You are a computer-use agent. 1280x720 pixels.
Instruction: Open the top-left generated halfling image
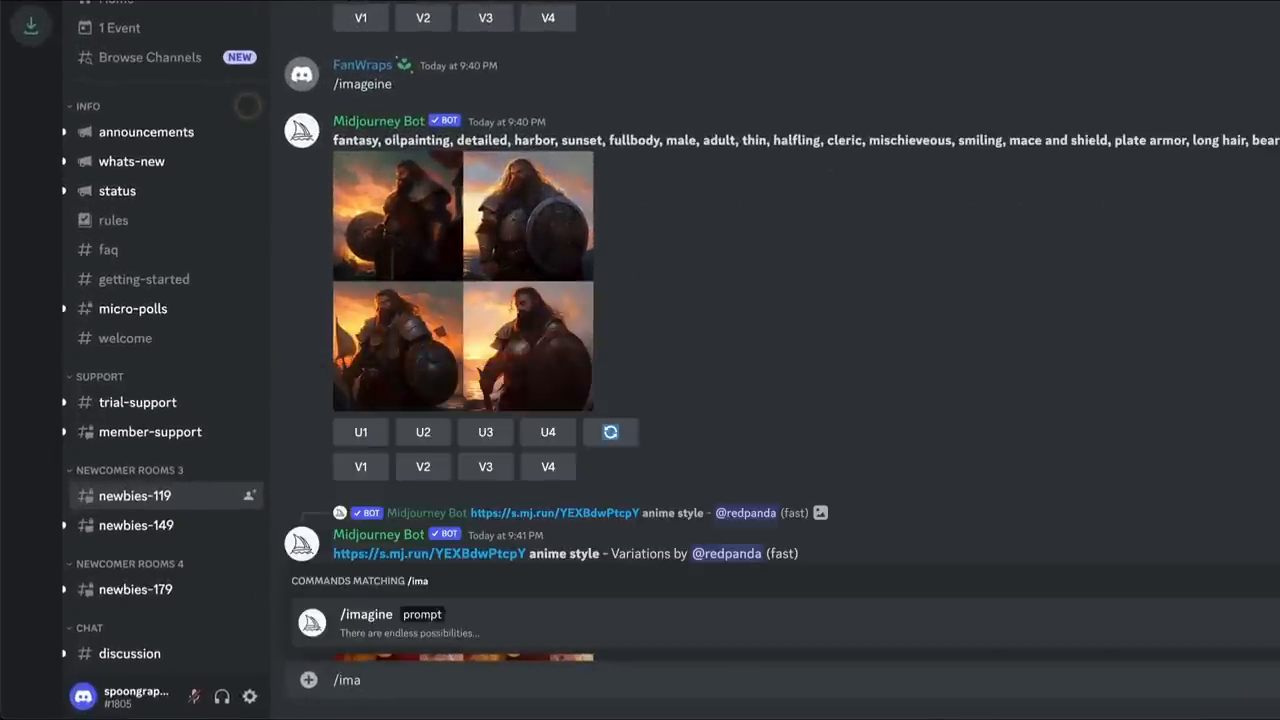pyautogui.click(x=397, y=215)
